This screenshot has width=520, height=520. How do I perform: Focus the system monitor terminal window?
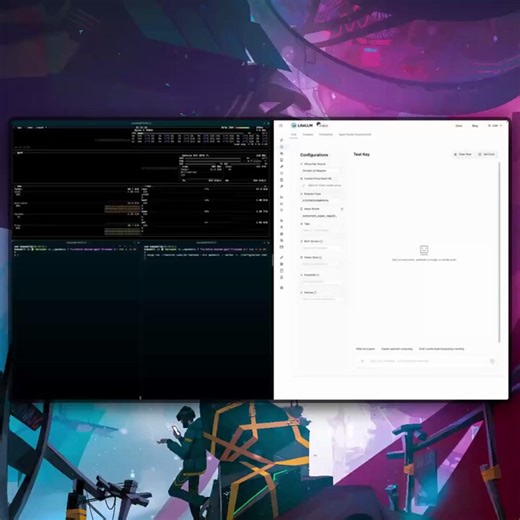(141, 179)
